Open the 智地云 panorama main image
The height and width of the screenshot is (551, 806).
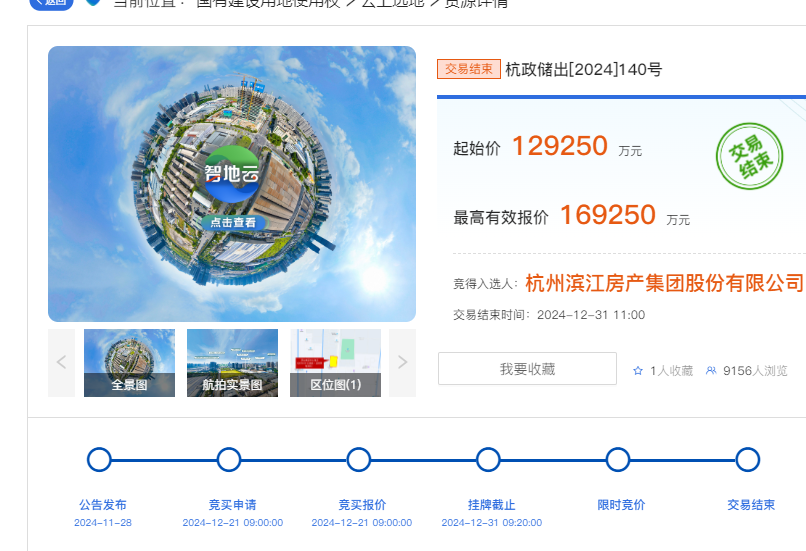[232, 184]
